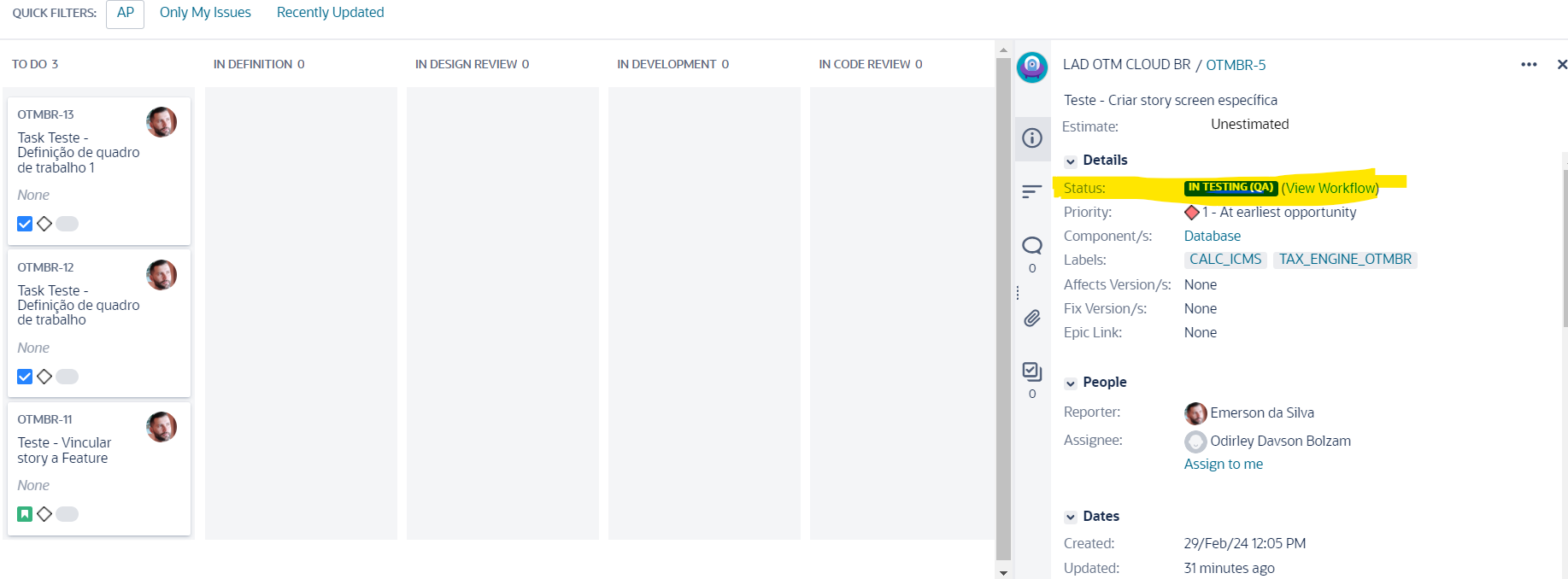
Task: Click the Database component link
Action: 1212,236
